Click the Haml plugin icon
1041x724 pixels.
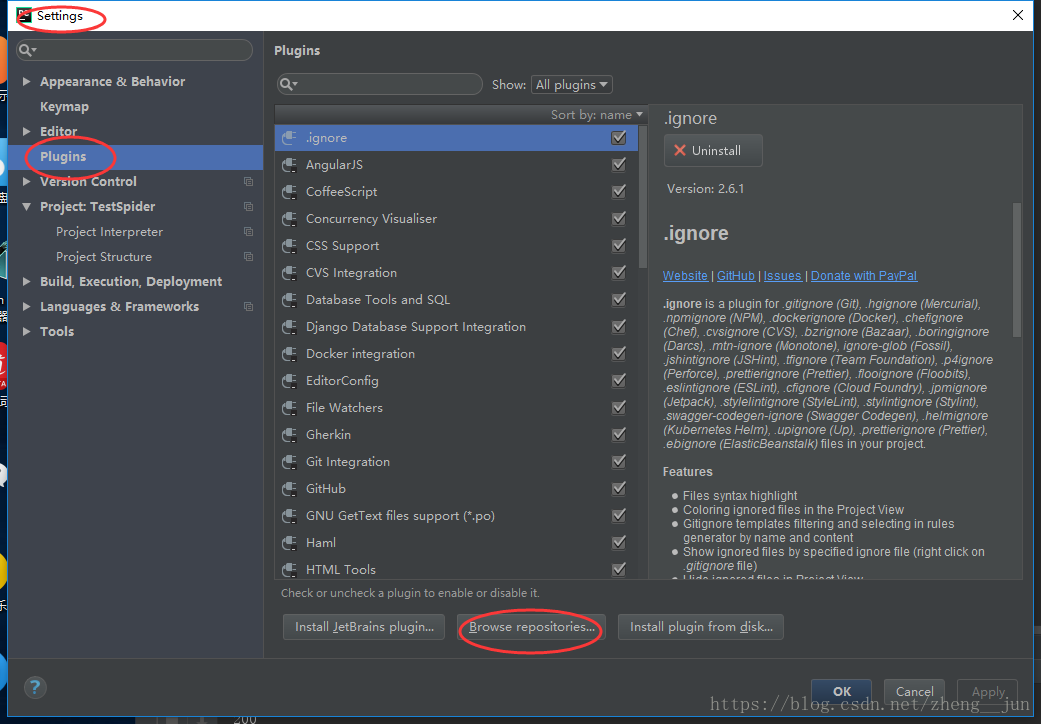[289, 543]
